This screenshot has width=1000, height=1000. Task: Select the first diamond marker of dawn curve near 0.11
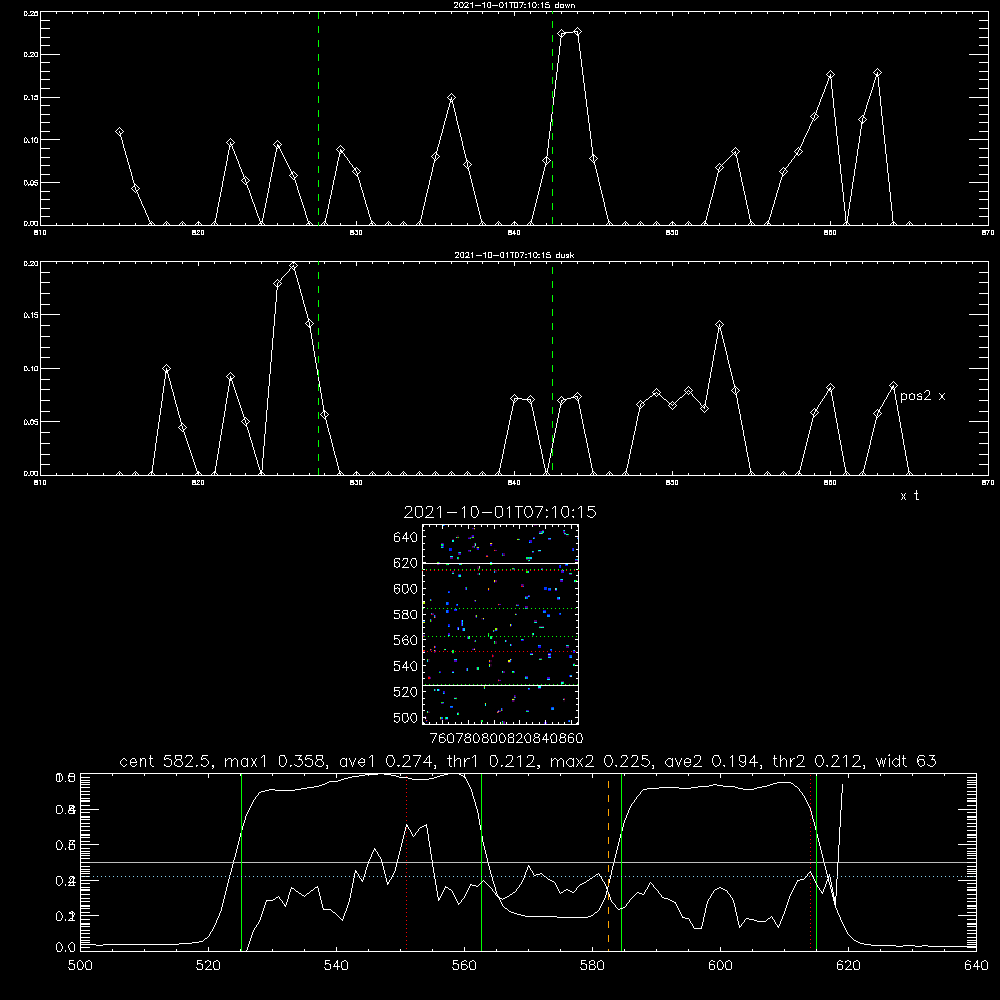coord(119,131)
